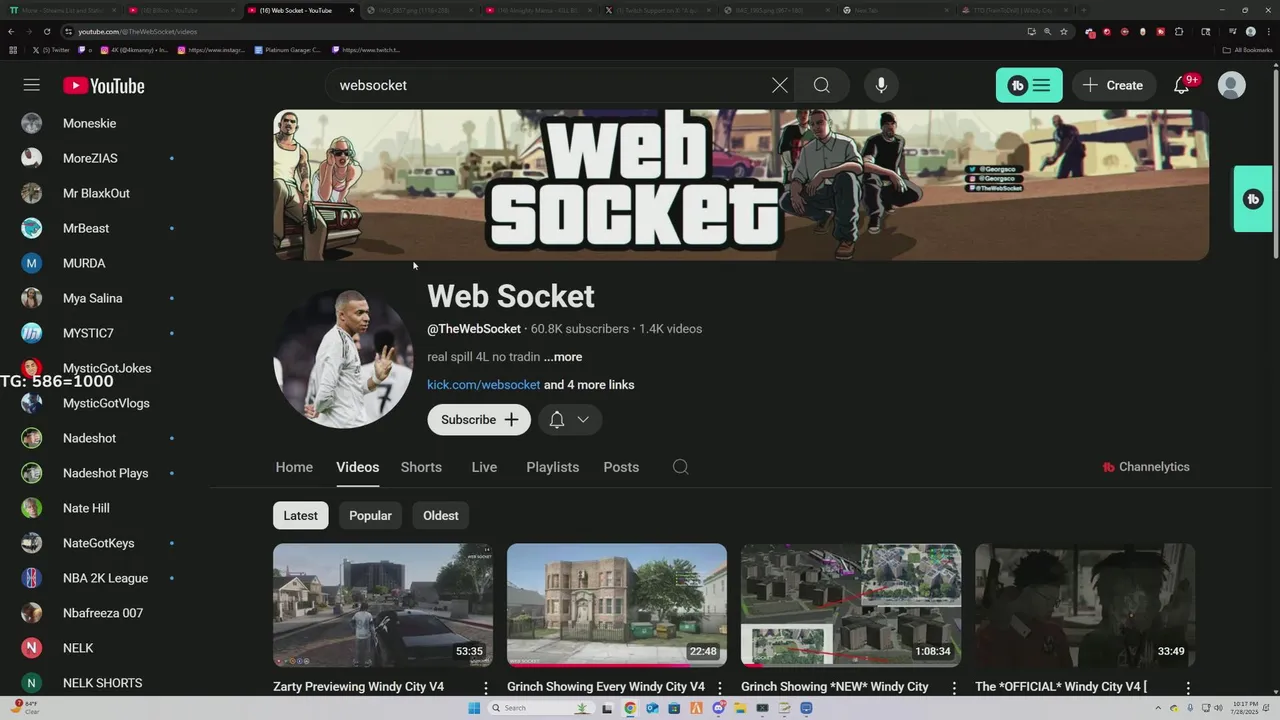Click the Create button
This screenshot has width=1280, height=720.
point(1113,85)
